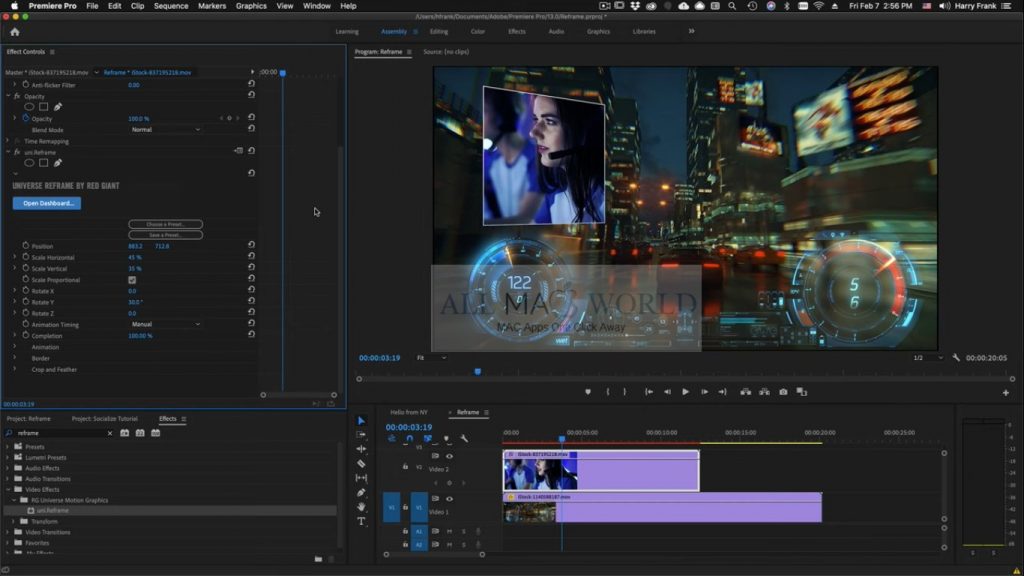
Task: Create ellipse mask under uni.Reframe effect
Action: click(x=29, y=163)
